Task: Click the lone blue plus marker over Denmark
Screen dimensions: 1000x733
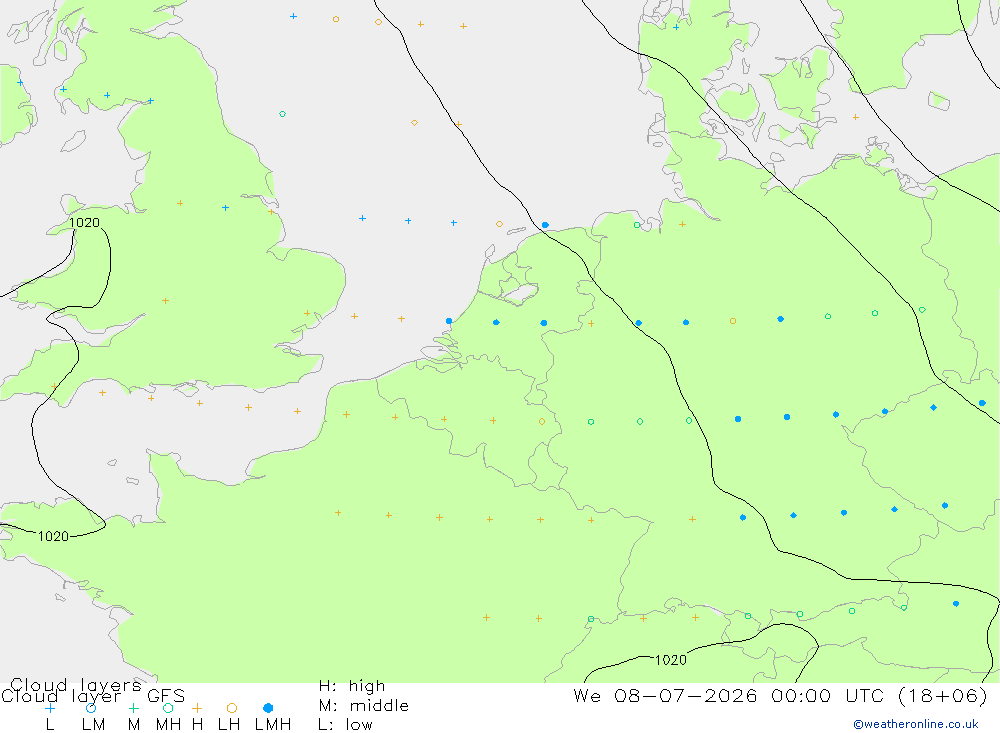Action: click(676, 27)
